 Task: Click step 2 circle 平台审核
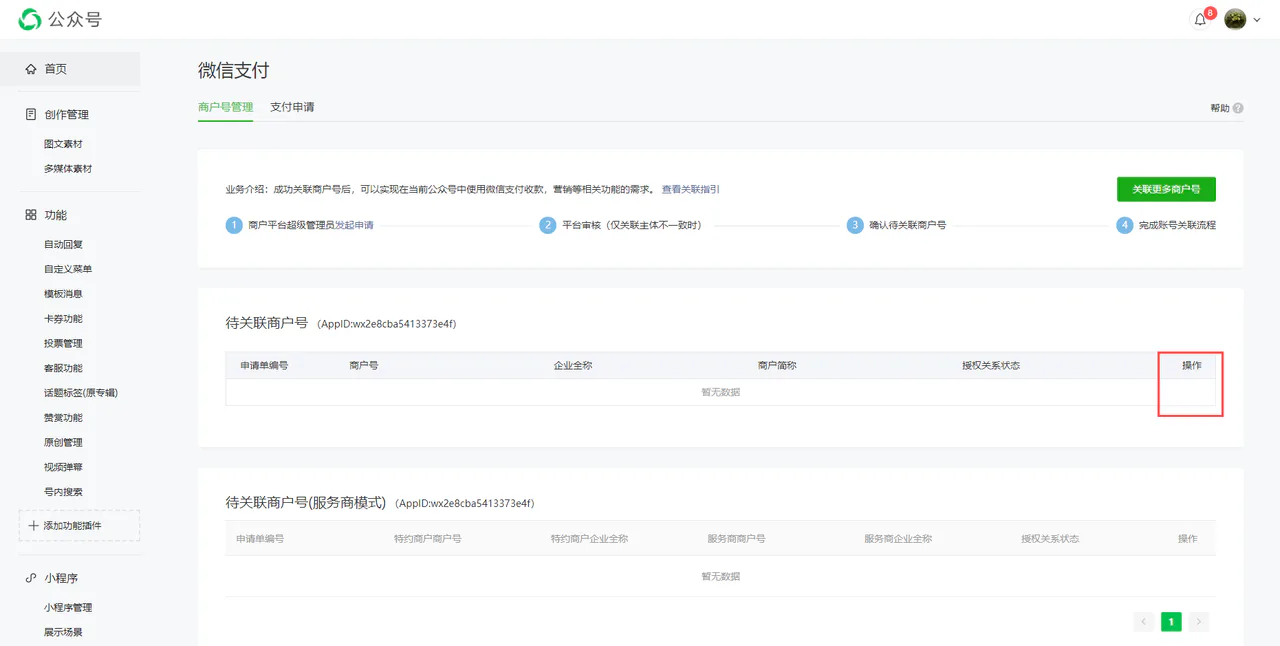click(547, 225)
